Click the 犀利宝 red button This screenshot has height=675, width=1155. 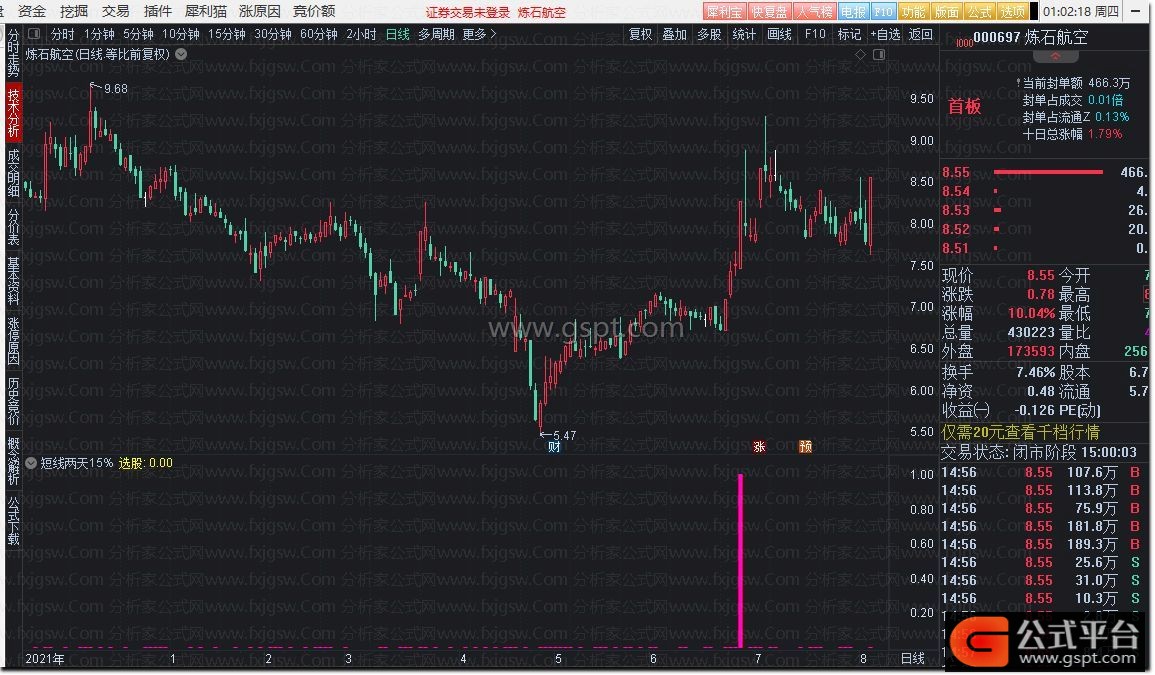(x=723, y=12)
